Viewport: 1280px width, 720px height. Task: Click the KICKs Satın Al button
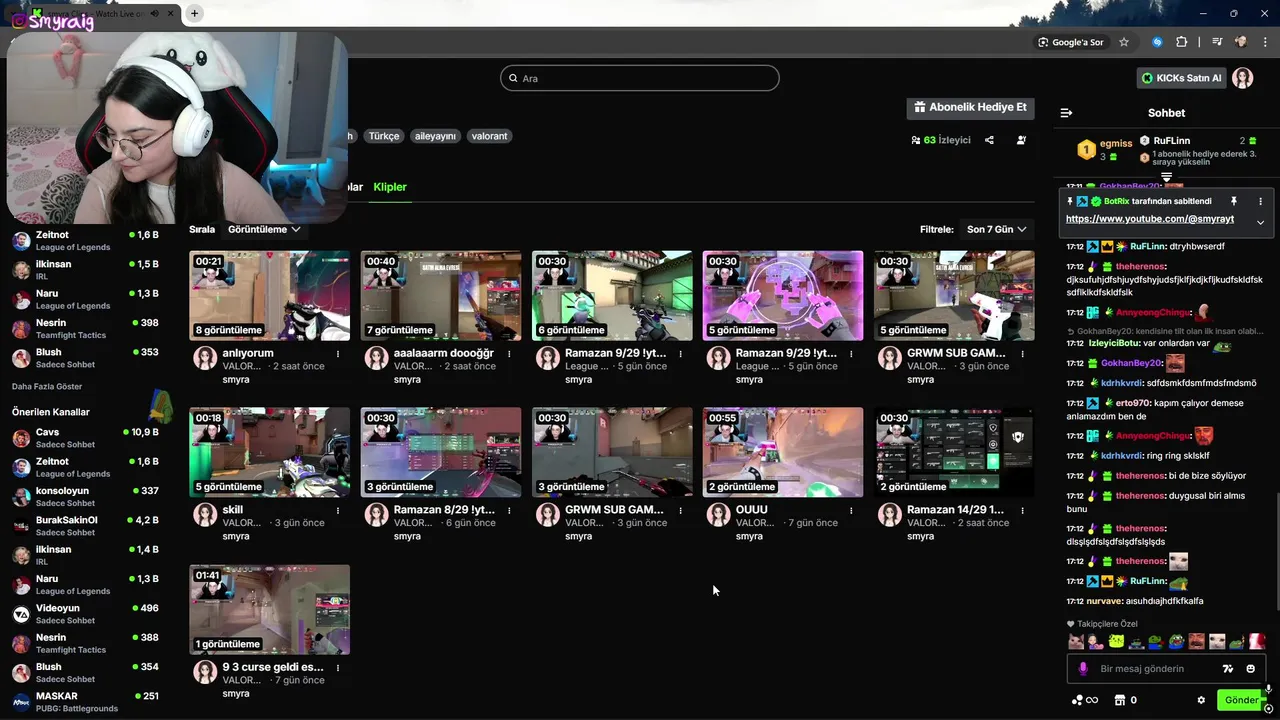point(1181,78)
